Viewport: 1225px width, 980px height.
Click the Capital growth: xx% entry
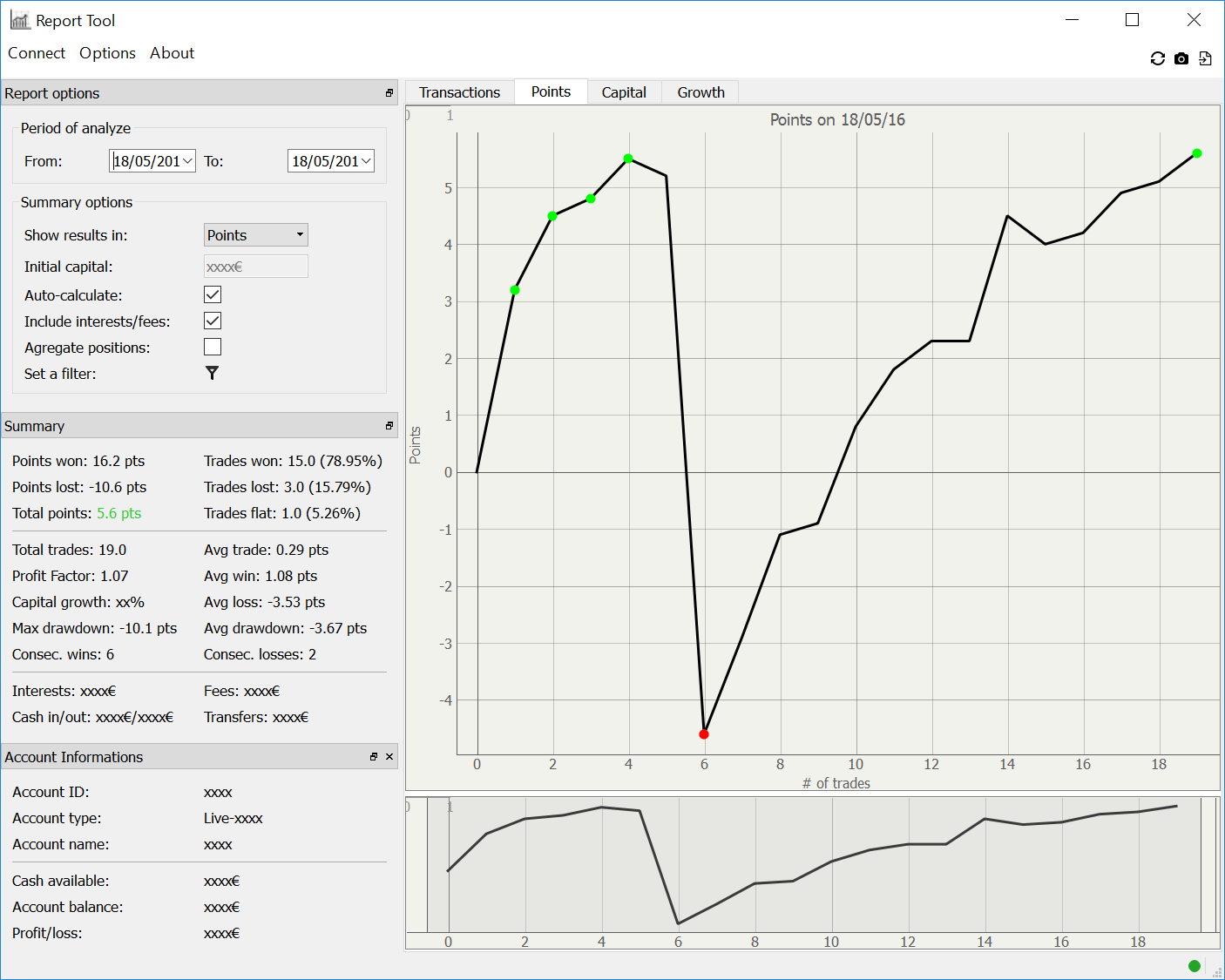point(78,602)
